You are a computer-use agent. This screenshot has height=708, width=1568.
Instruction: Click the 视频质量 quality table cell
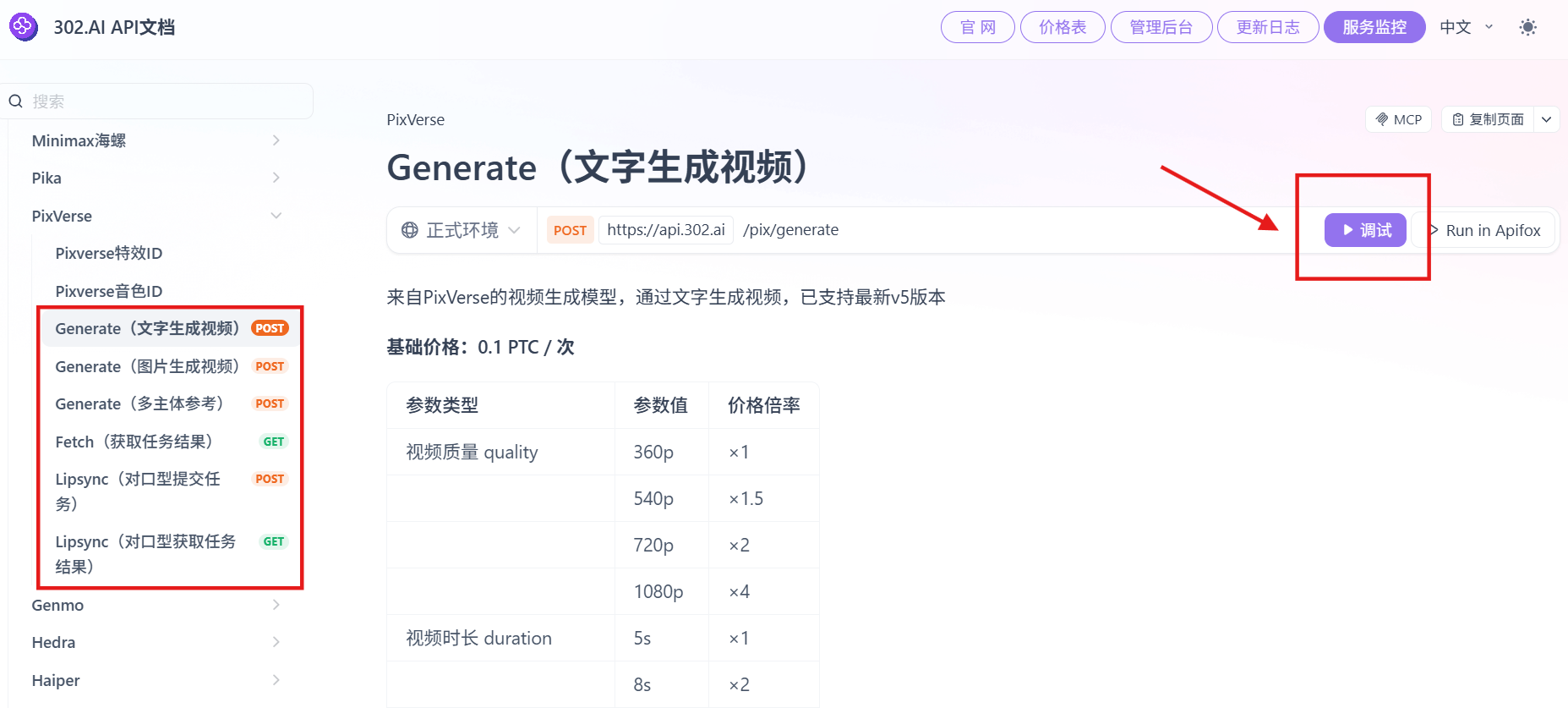(500, 452)
